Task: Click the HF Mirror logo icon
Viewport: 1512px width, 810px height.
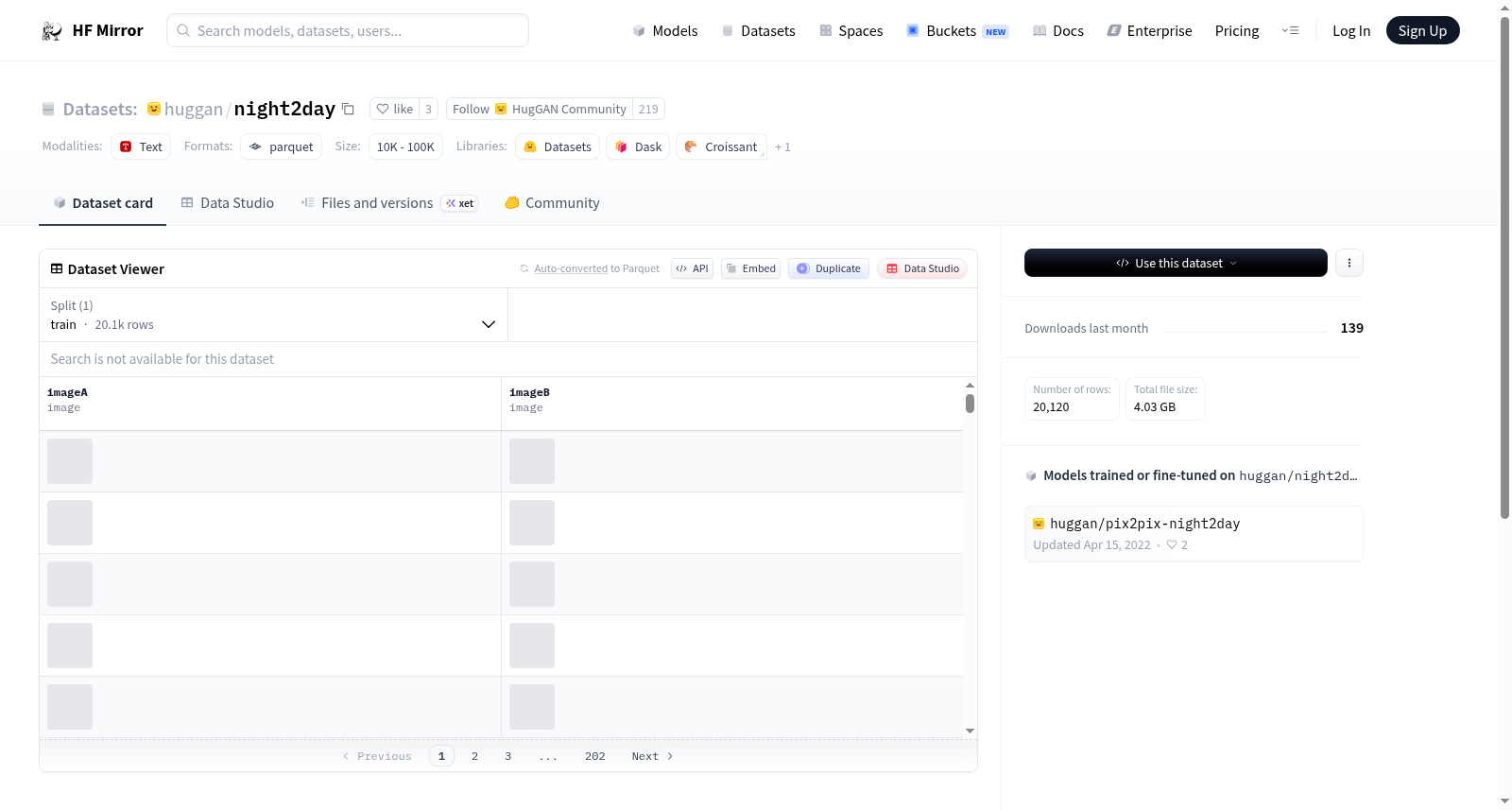Action: 52,30
